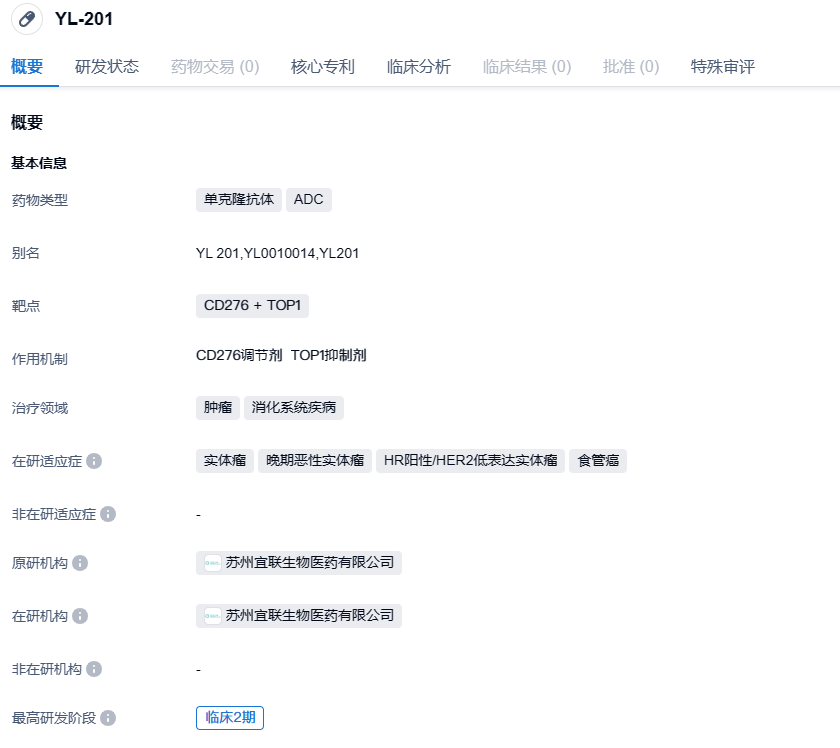Click info icon next to 非在研适应症
Screen dimensions: 840x748
pyautogui.click(x=108, y=514)
